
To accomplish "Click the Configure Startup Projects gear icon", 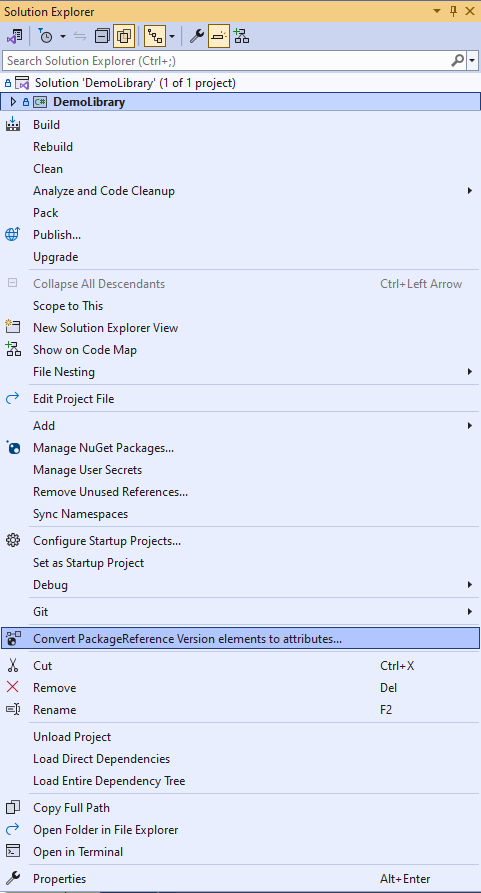I will click(x=13, y=540).
